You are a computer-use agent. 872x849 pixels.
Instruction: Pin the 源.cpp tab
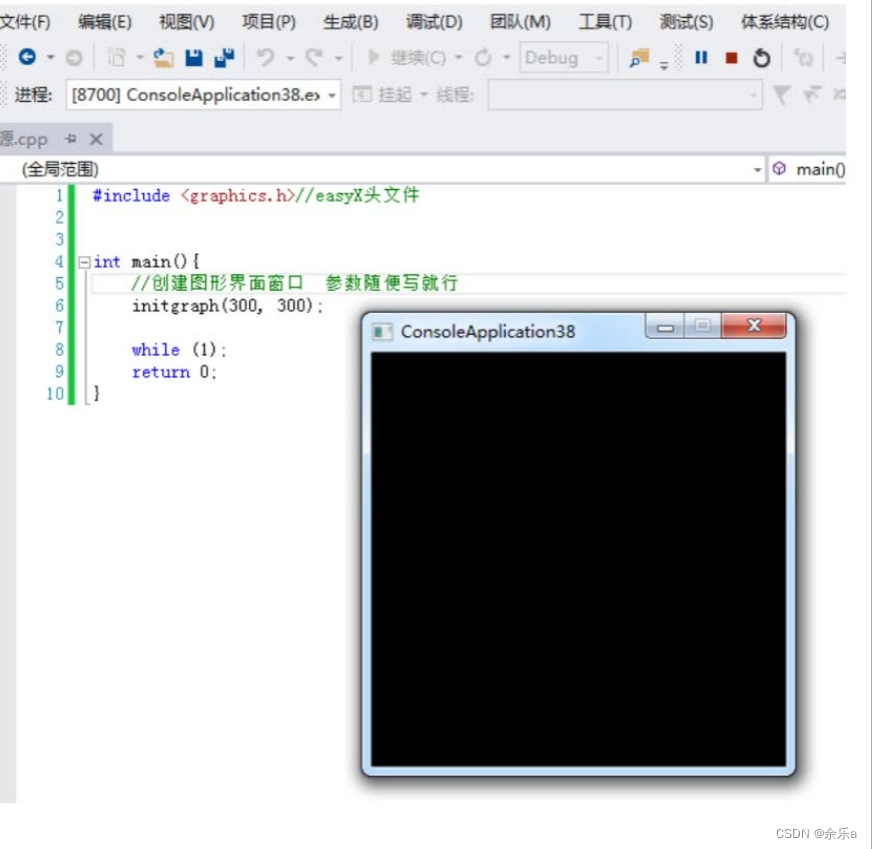pos(71,138)
